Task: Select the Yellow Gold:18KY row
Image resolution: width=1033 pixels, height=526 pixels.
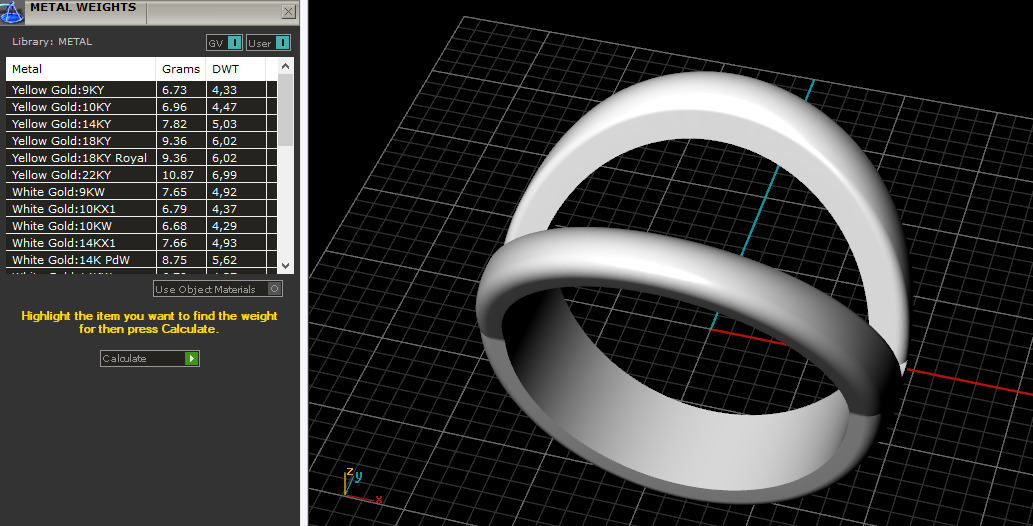Action: click(141, 141)
